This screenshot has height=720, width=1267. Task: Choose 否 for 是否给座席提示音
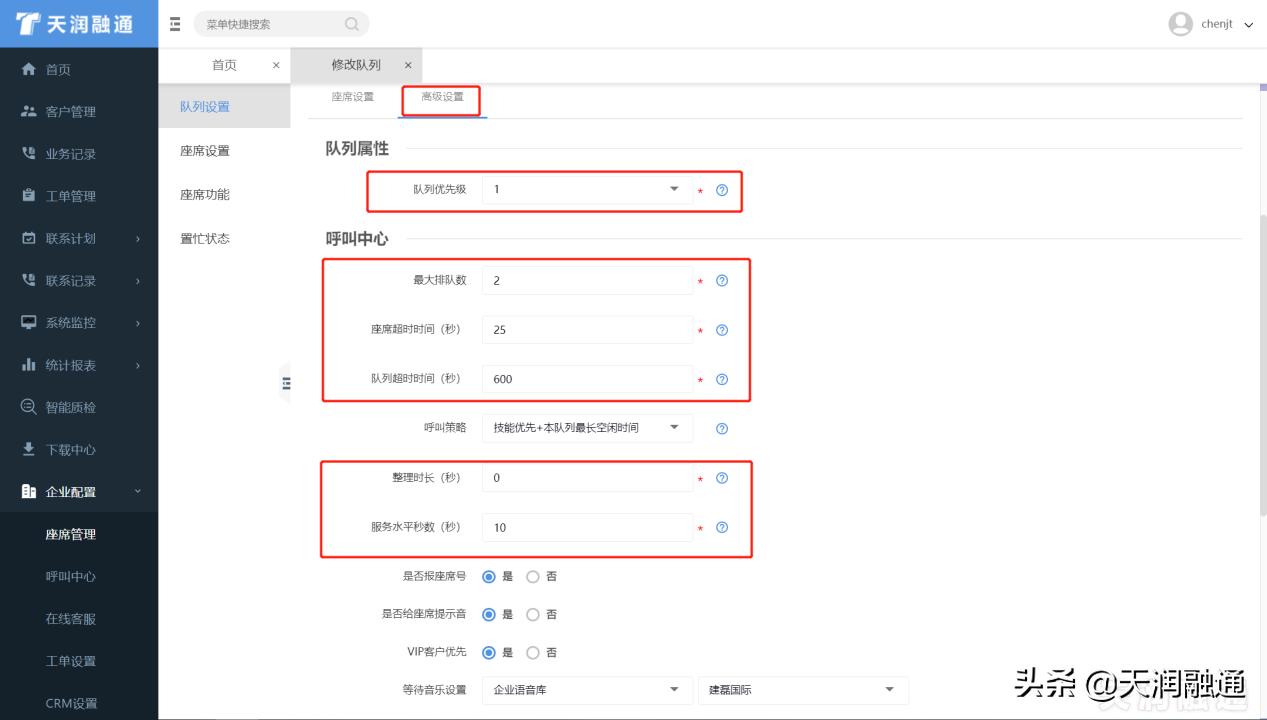click(533, 614)
